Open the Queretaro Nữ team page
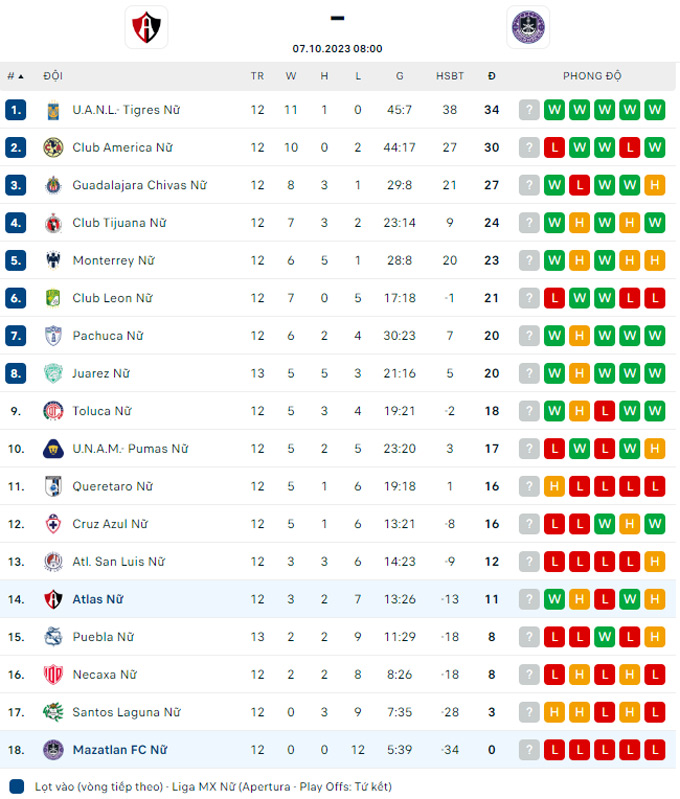680x799 pixels. tap(112, 486)
